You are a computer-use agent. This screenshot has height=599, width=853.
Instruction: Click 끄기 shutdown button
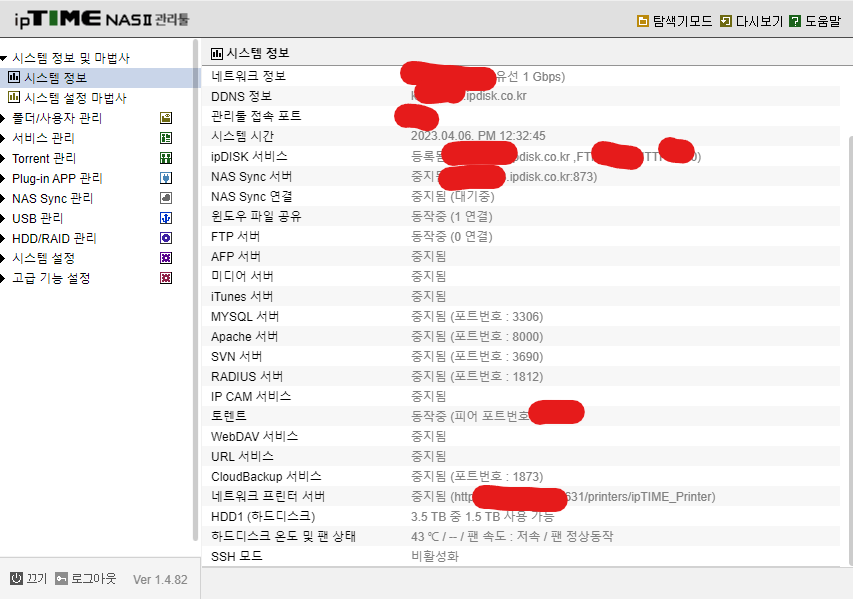pyautogui.click(x=29, y=578)
